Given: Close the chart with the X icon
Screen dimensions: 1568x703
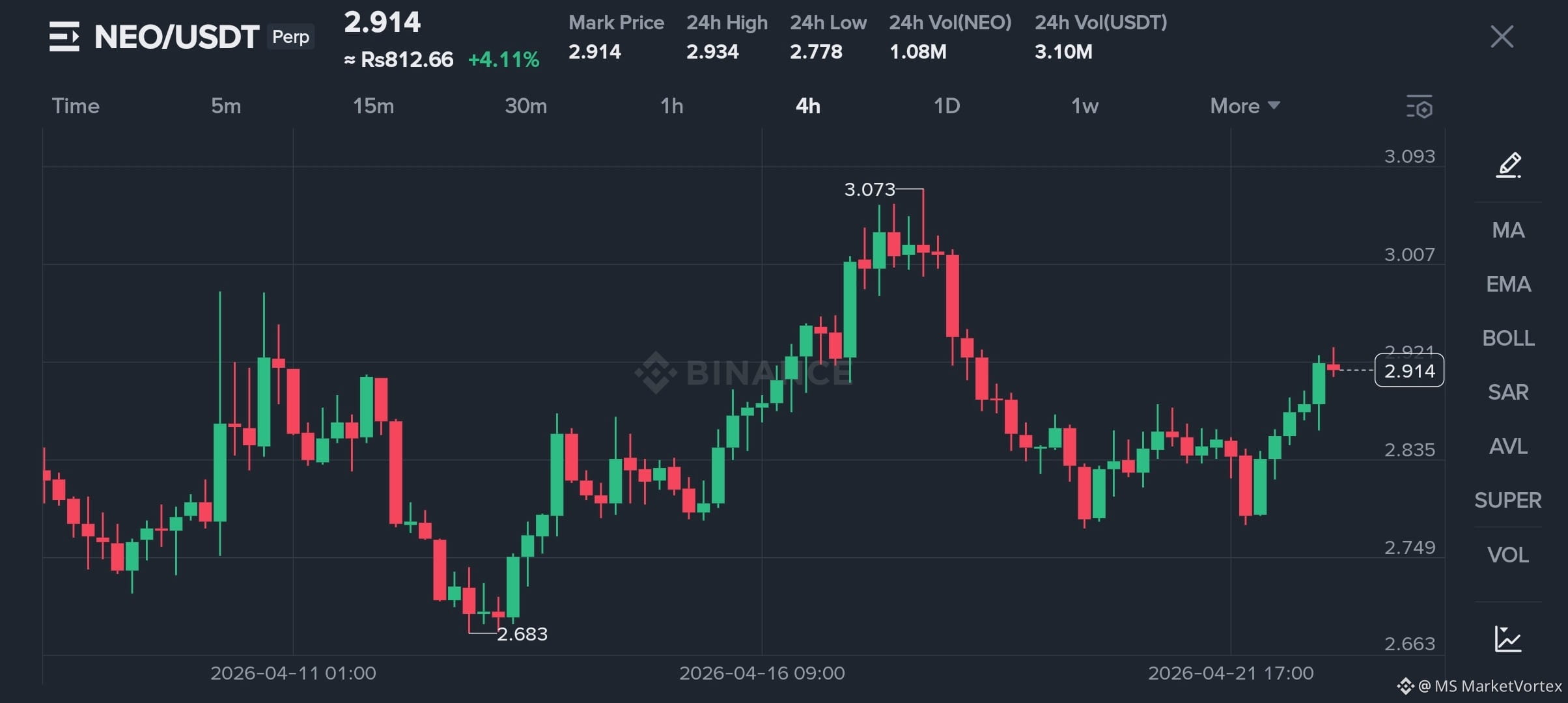Looking at the screenshot, I should (1502, 36).
